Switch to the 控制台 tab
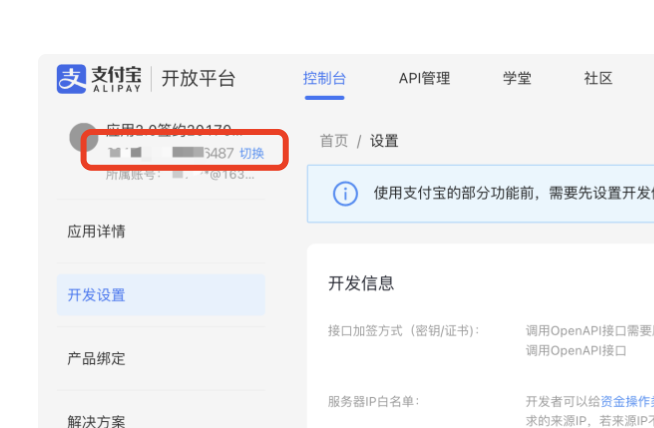This screenshot has width=654, height=428. pos(324,79)
